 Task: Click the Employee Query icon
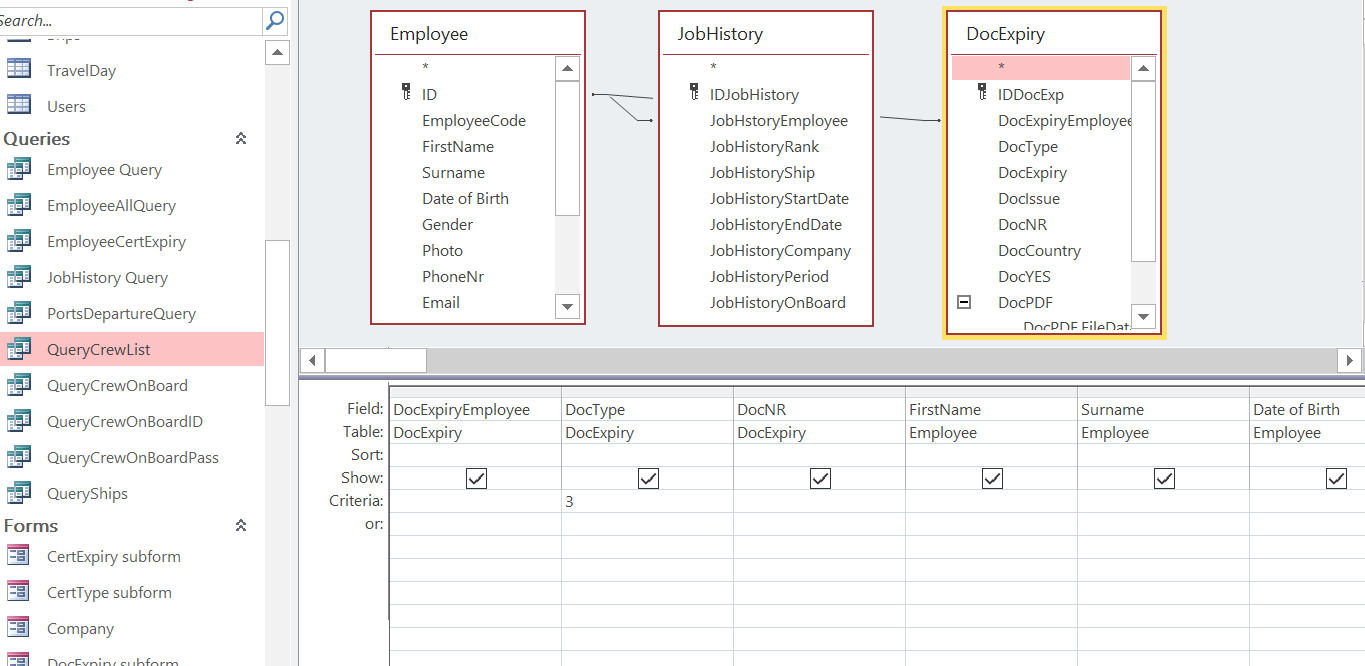pyautogui.click(x=19, y=169)
